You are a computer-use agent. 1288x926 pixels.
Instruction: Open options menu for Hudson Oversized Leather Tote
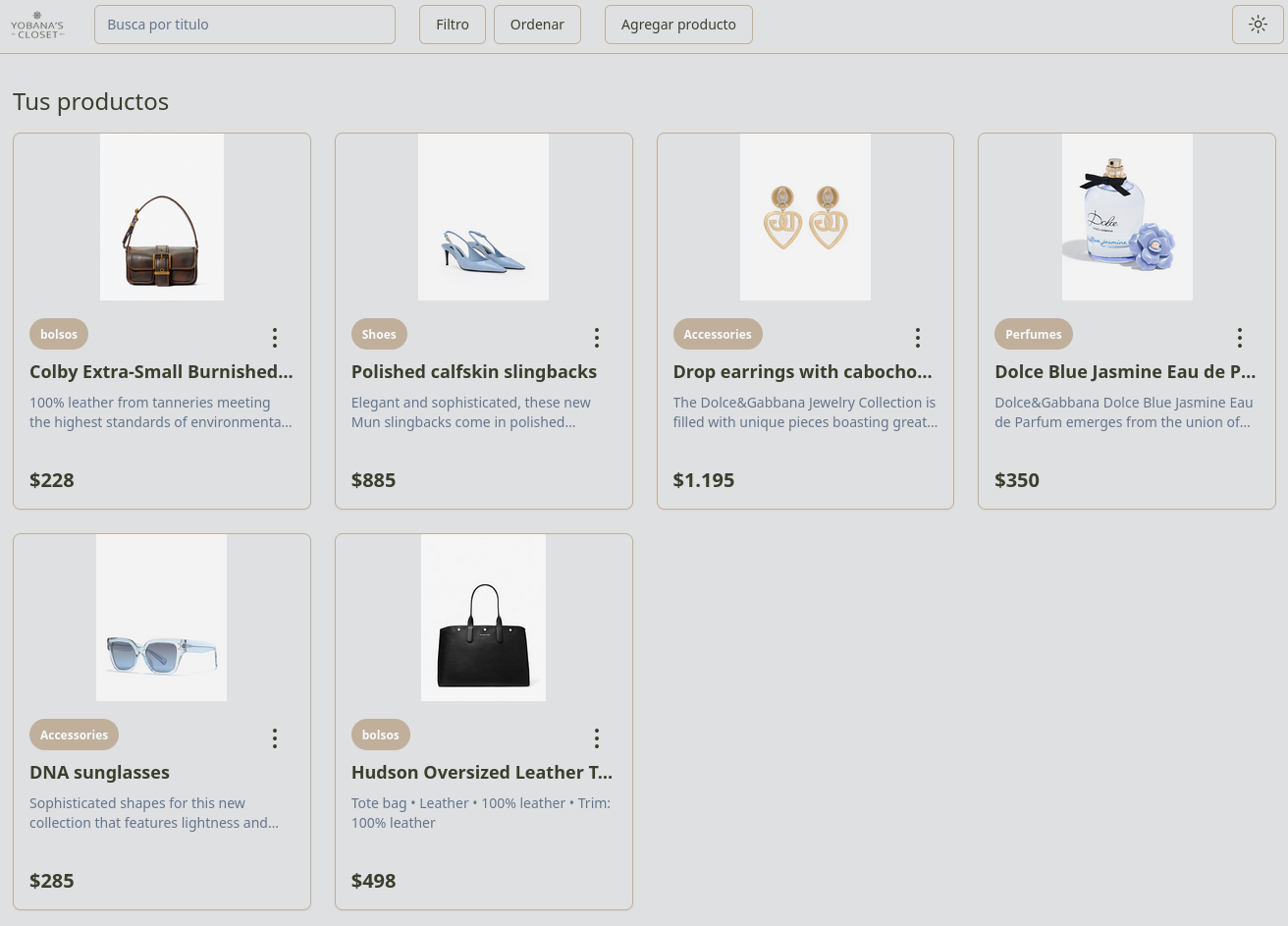[x=597, y=738]
